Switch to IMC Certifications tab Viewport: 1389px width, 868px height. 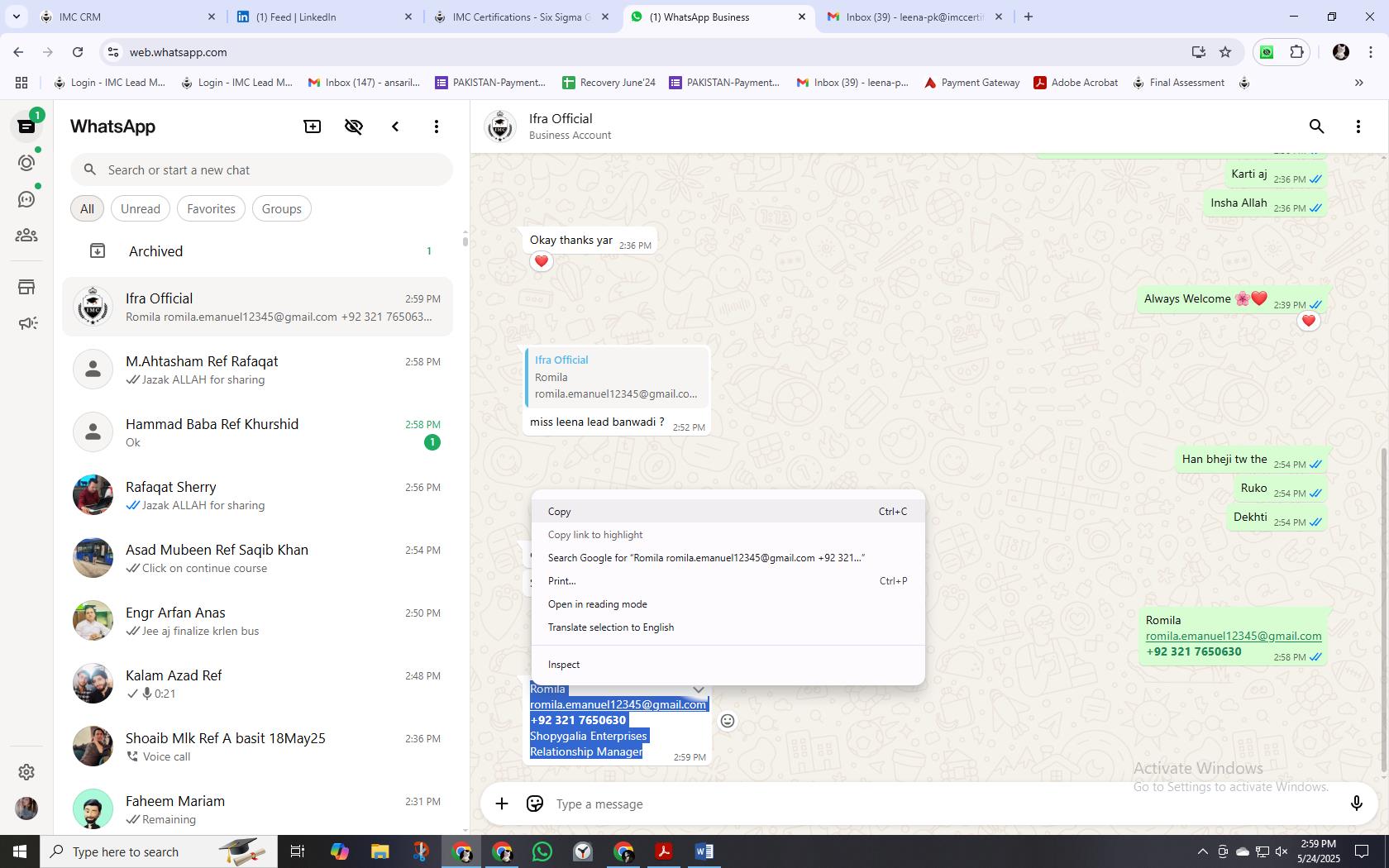click(x=522, y=17)
